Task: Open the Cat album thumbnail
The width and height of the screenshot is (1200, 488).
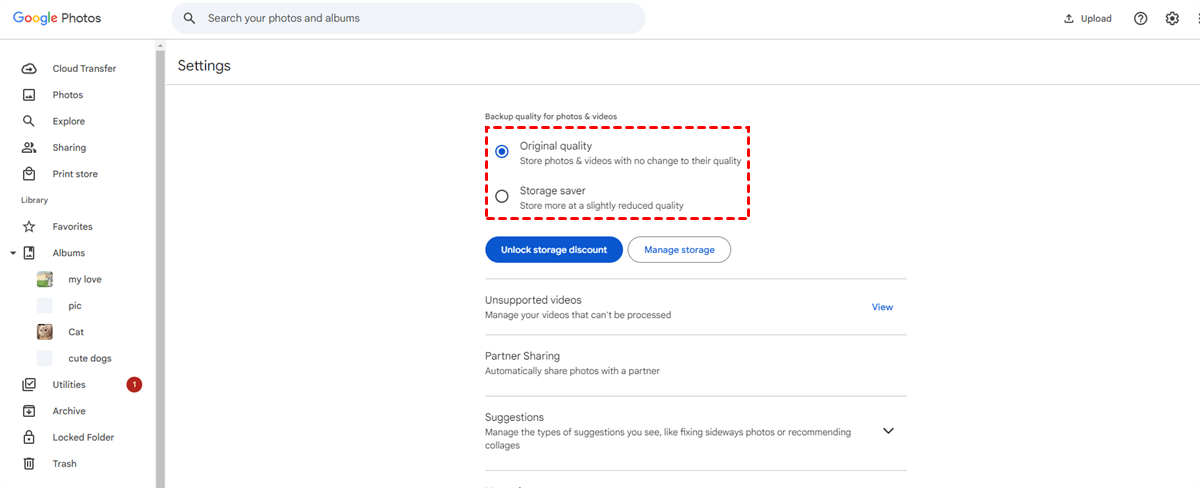Action: point(45,332)
